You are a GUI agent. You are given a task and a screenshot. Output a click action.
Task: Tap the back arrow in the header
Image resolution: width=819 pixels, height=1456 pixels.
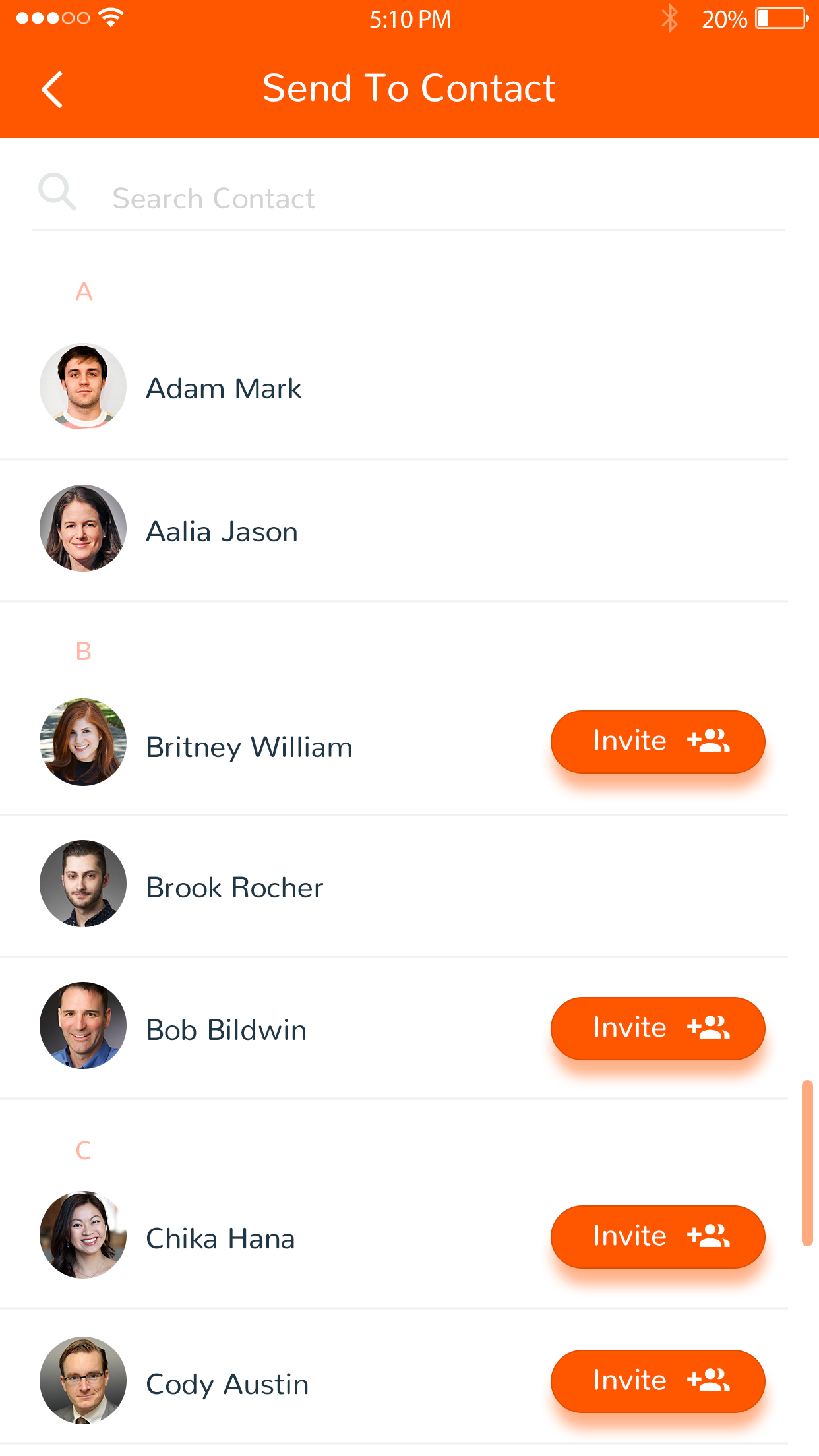tap(52, 89)
